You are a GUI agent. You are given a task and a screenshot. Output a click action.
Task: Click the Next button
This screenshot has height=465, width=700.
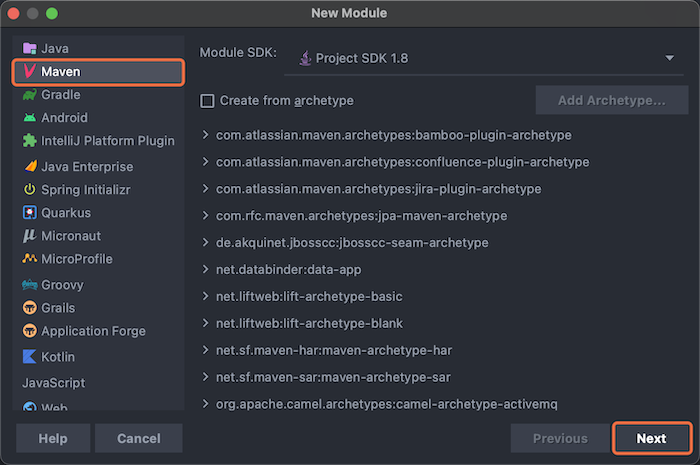point(651,438)
